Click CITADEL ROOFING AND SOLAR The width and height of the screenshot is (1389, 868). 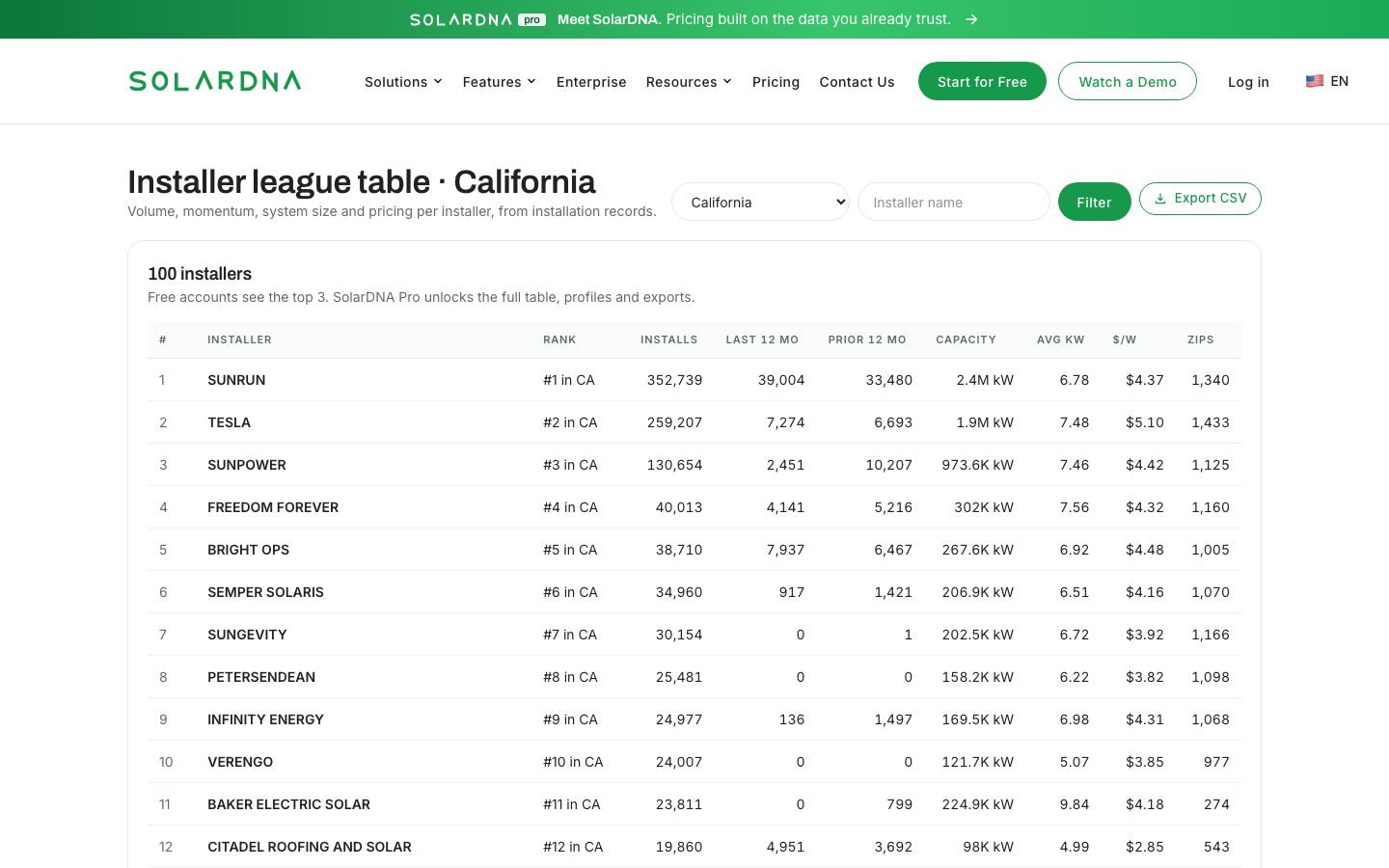[310, 847]
